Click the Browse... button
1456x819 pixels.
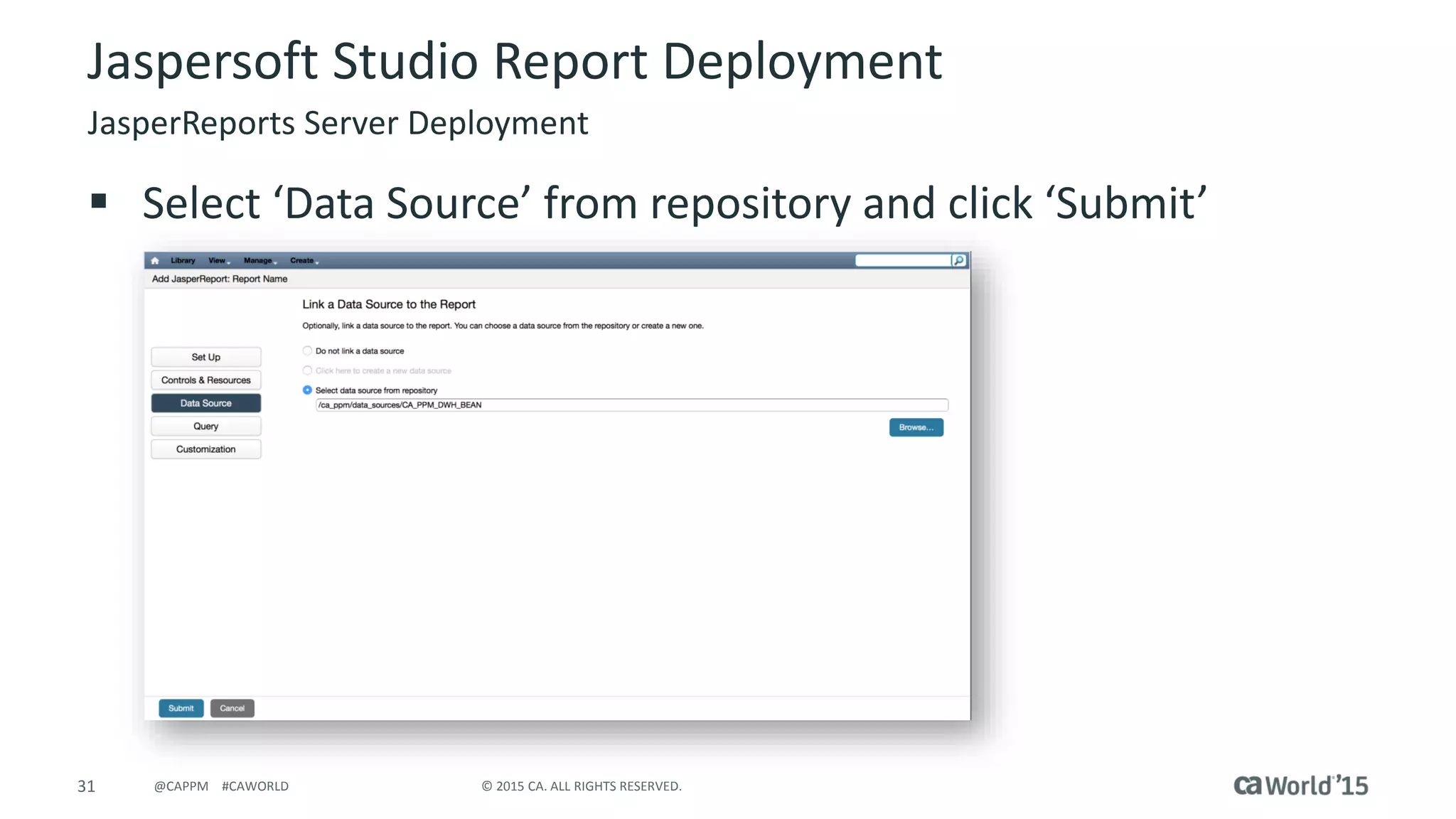point(916,427)
